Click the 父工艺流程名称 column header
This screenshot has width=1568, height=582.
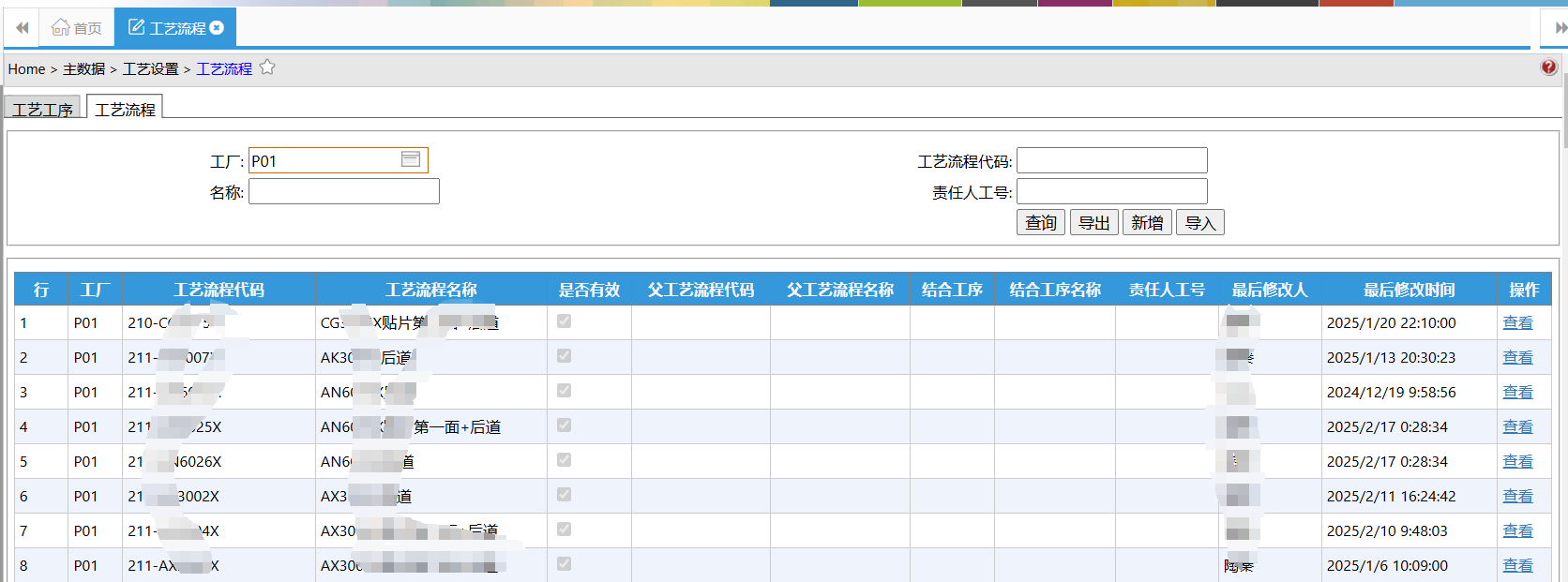coord(840,290)
